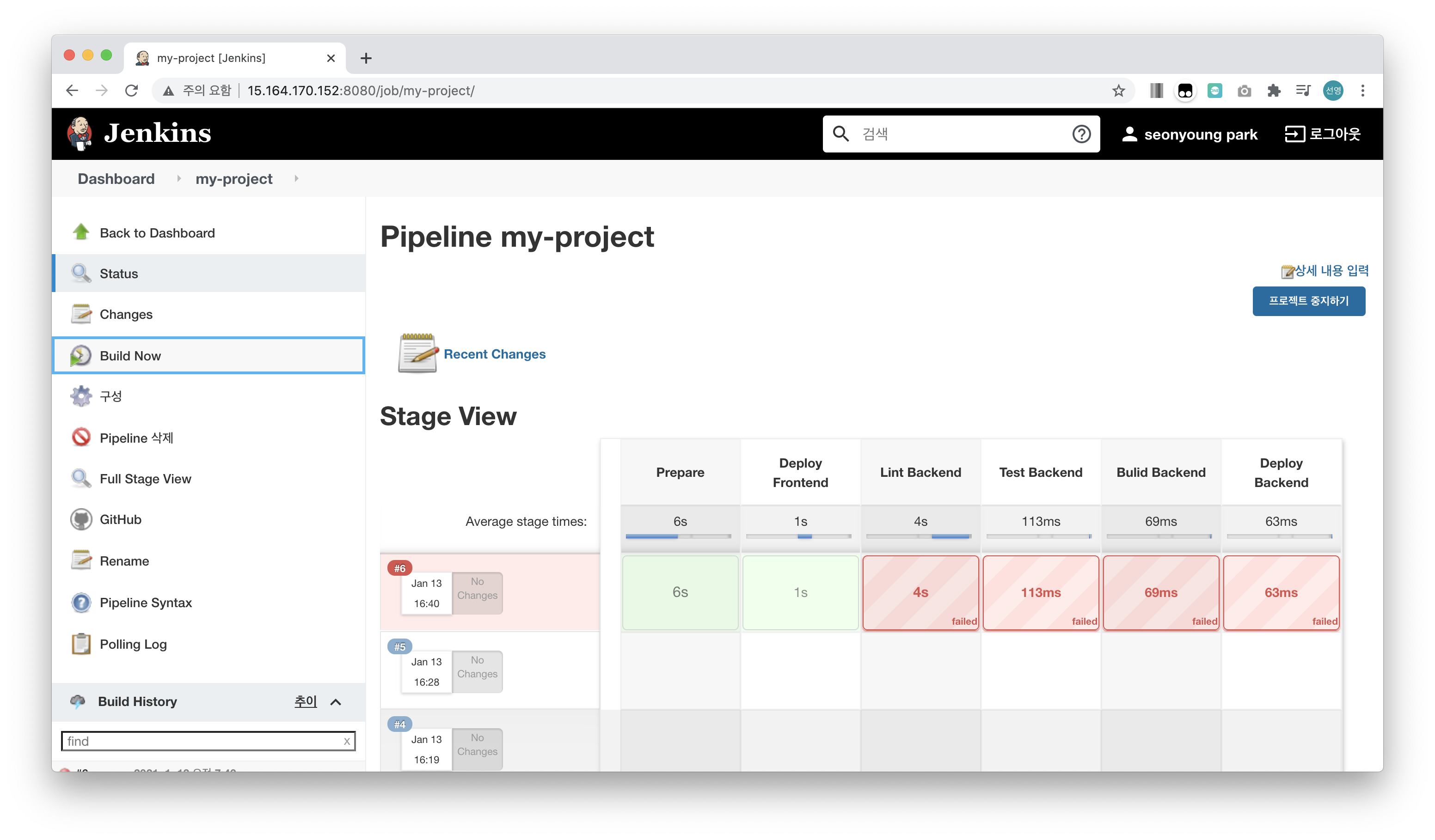The width and height of the screenshot is (1435, 840).
Task: Click the gear icon next to 구성
Action: (81, 396)
